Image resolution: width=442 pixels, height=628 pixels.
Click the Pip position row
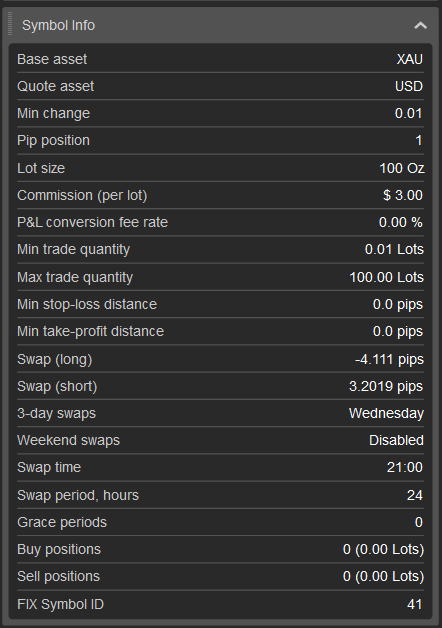coord(220,141)
